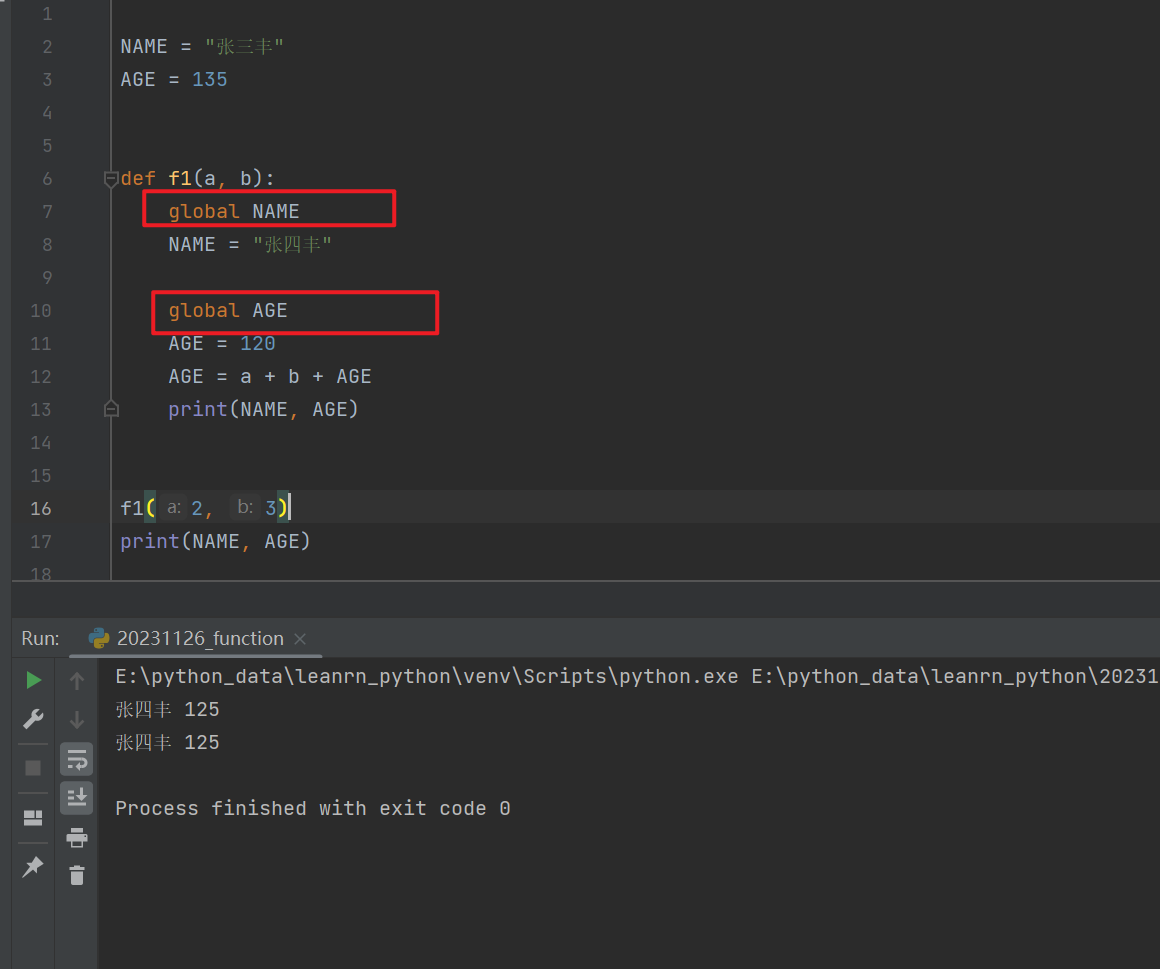Select the 20231126_function run tab
This screenshot has width=1160, height=969.
(x=199, y=638)
